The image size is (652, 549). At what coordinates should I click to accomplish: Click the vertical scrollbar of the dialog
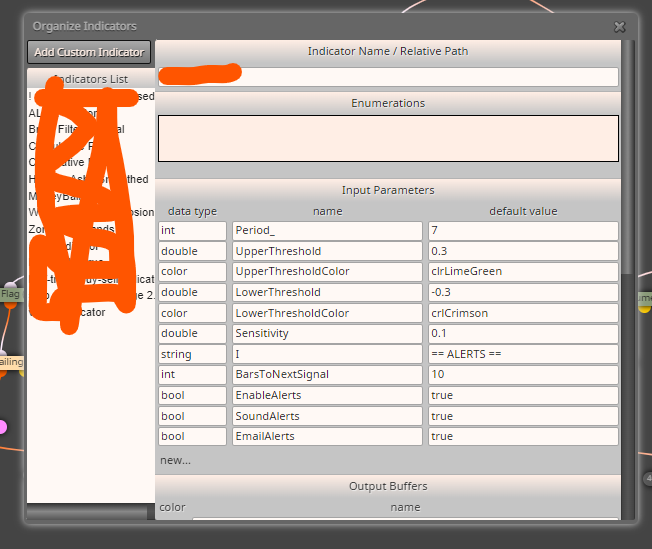[x=628, y=158]
